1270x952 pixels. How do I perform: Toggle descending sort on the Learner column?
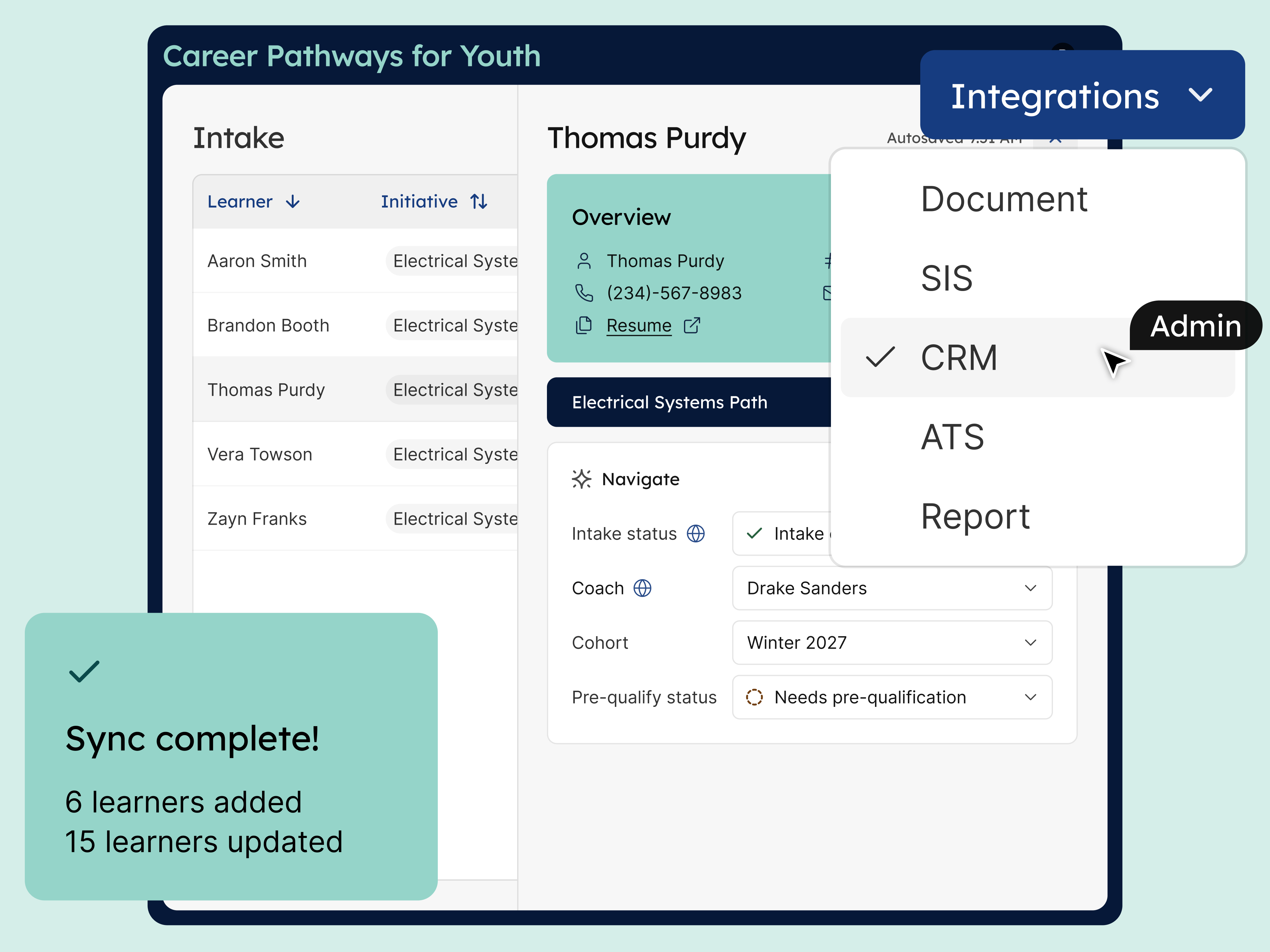click(293, 202)
